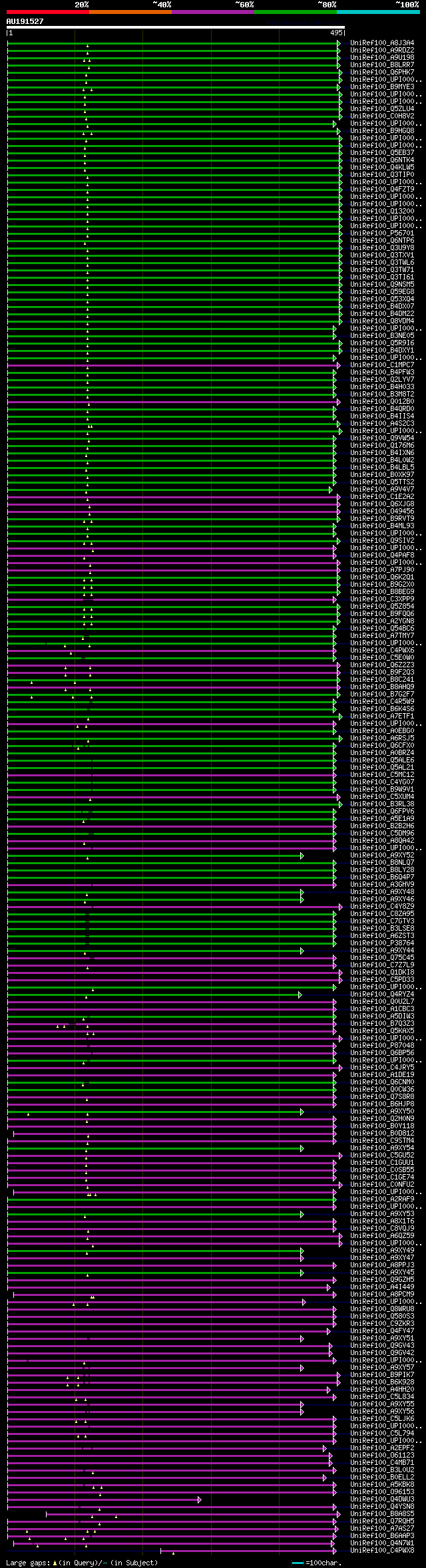Select hit UniRef100_Q2LYV7
This screenshot has height=1568, width=426.
(382, 379)
